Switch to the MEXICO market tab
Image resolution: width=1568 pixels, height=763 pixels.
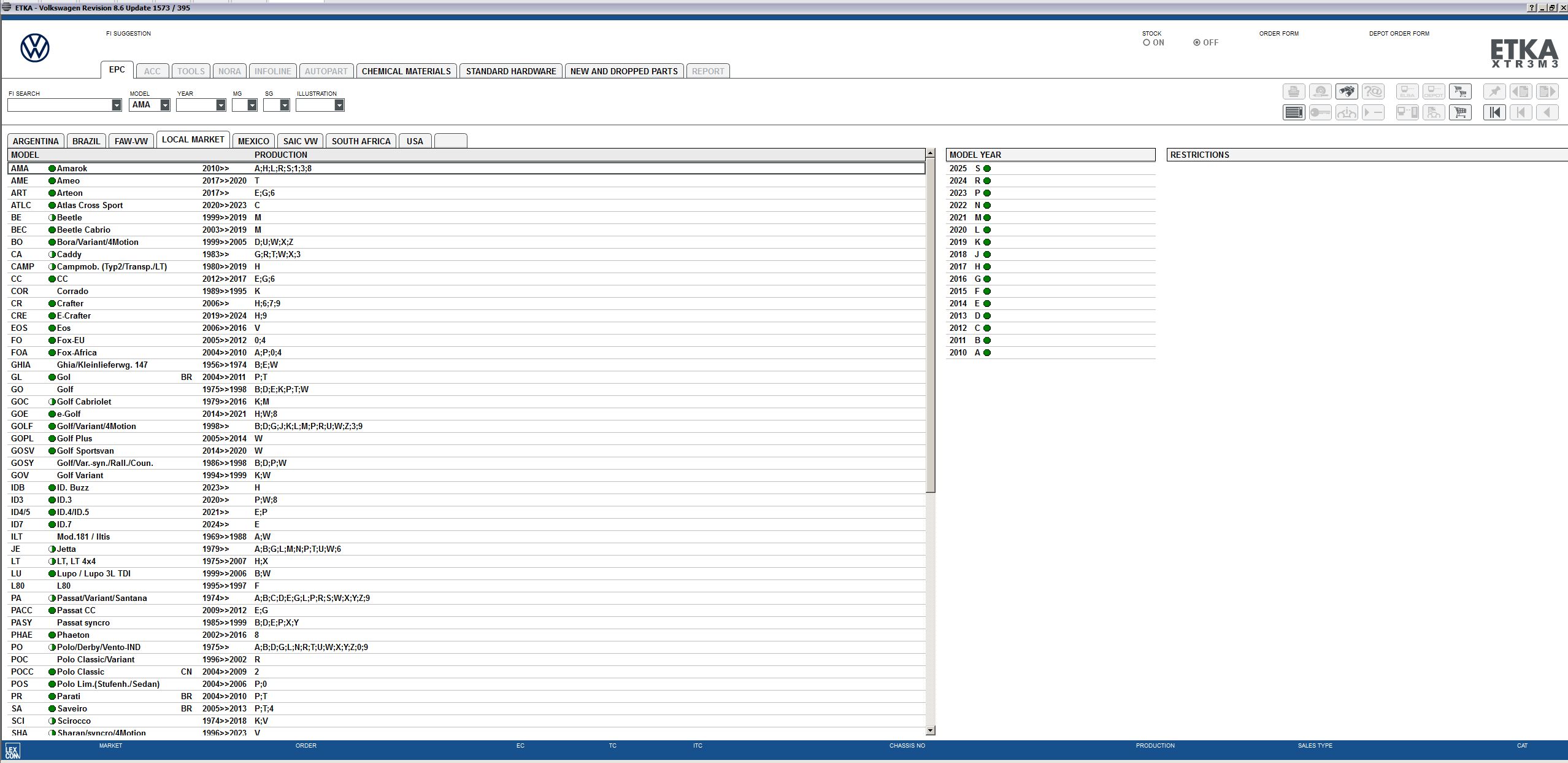pyautogui.click(x=253, y=141)
